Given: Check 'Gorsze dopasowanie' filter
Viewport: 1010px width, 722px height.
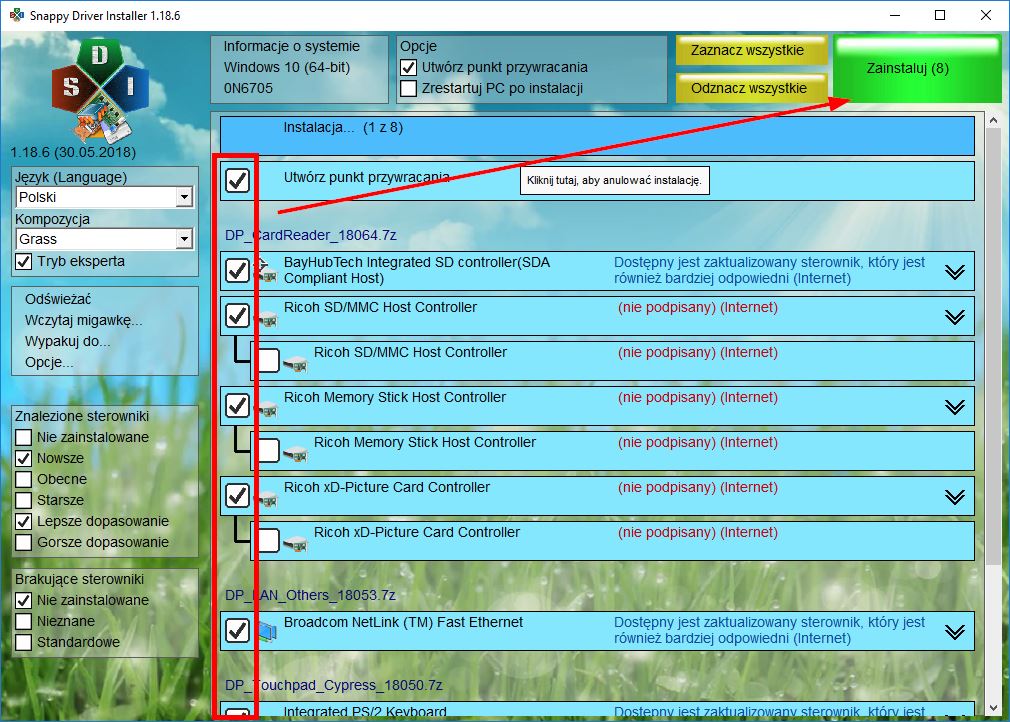Looking at the screenshot, I should point(24,542).
